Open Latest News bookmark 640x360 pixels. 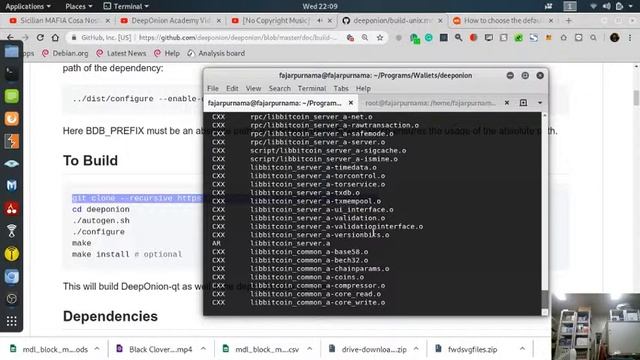(x=121, y=53)
